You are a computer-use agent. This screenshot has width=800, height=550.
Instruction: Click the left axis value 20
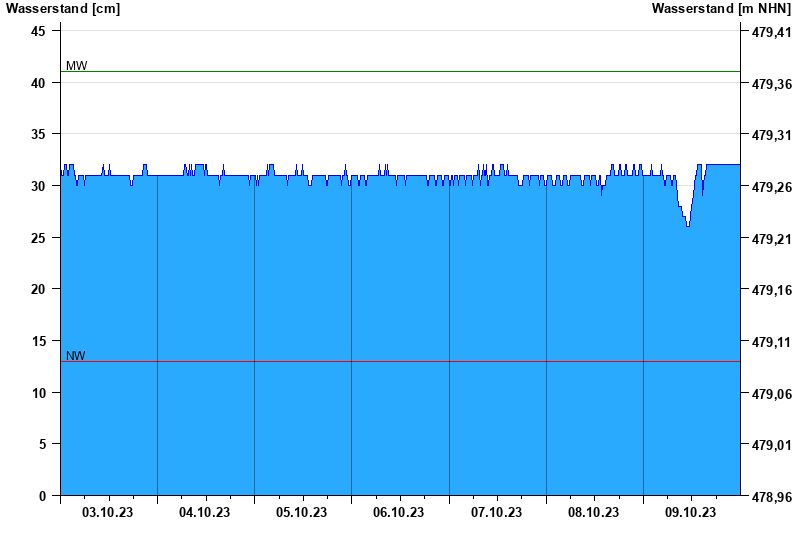(x=38, y=289)
